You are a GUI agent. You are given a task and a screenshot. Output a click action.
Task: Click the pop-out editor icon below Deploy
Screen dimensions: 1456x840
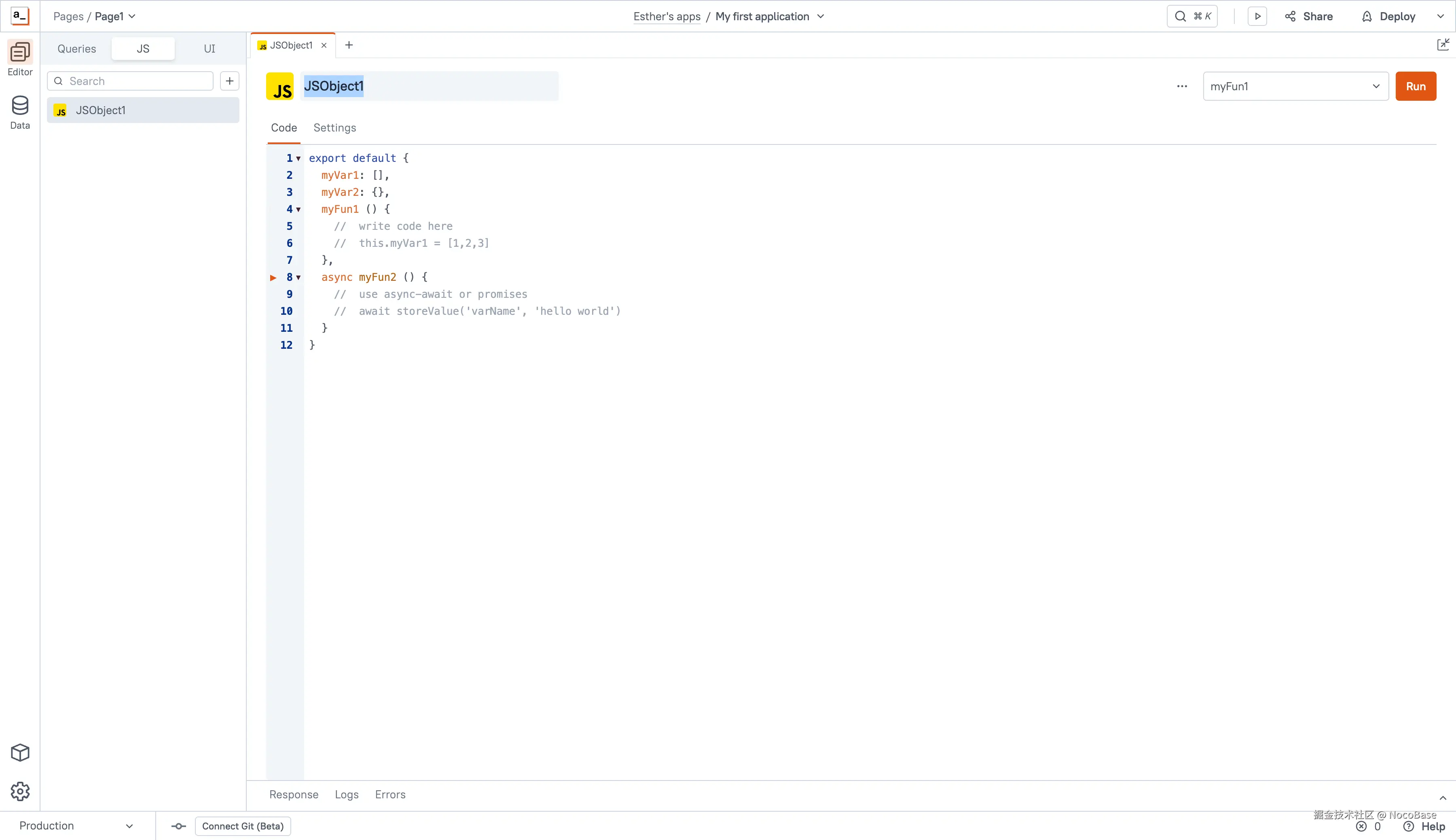(1443, 44)
